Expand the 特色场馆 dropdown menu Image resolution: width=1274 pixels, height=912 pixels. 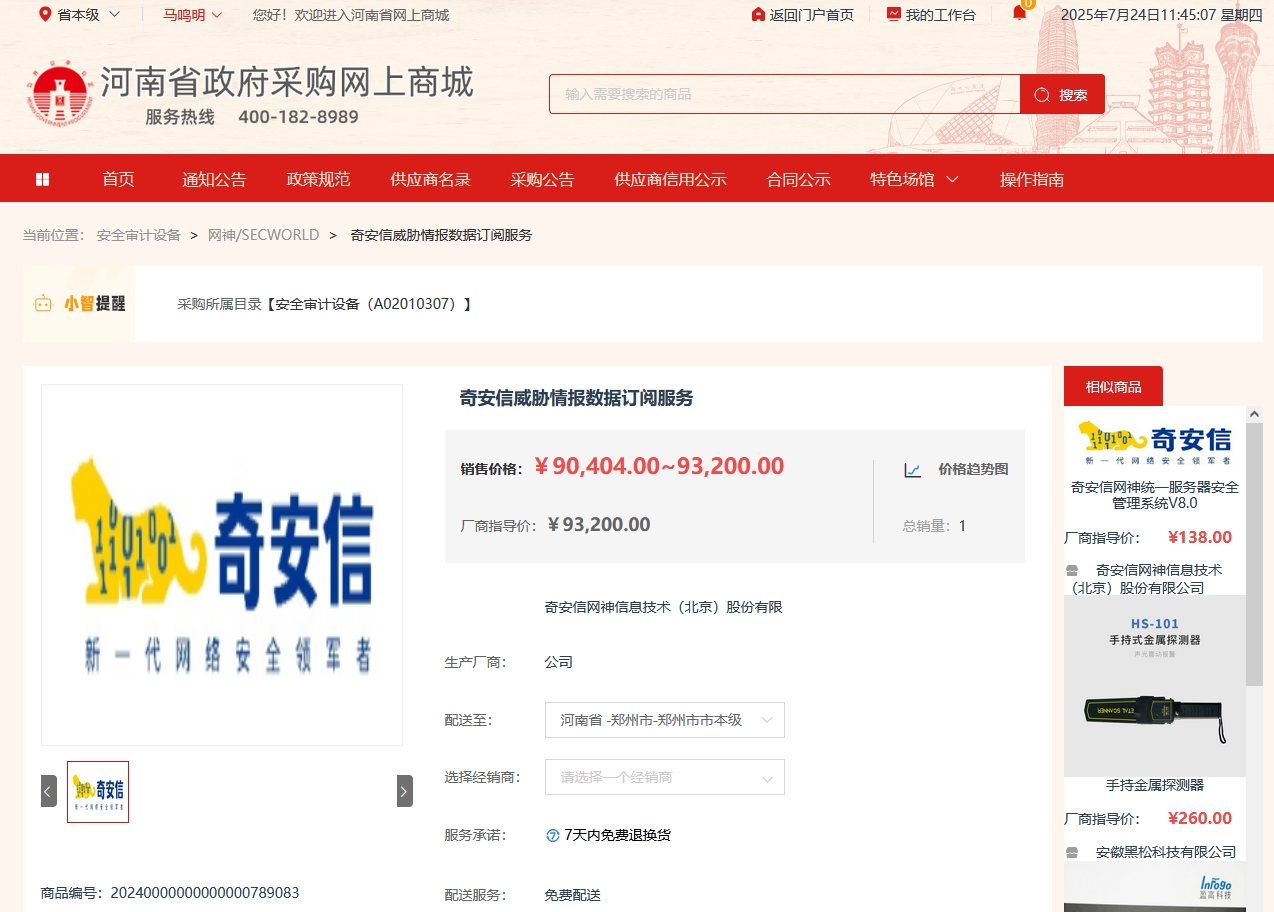click(x=914, y=180)
